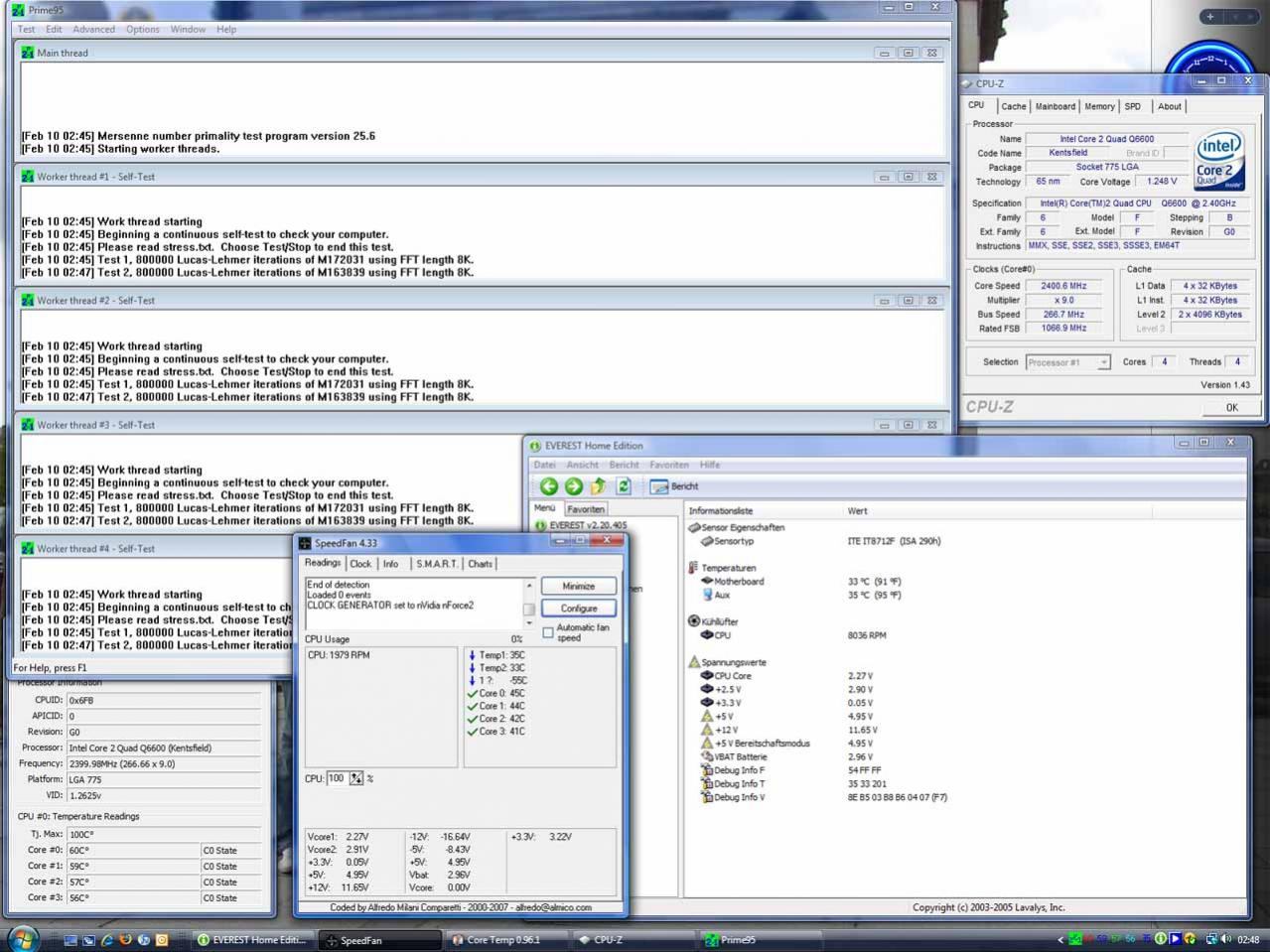Viewport: 1270px width, 952px height.
Task: Open the Prime95 Help menu
Action: (x=226, y=29)
